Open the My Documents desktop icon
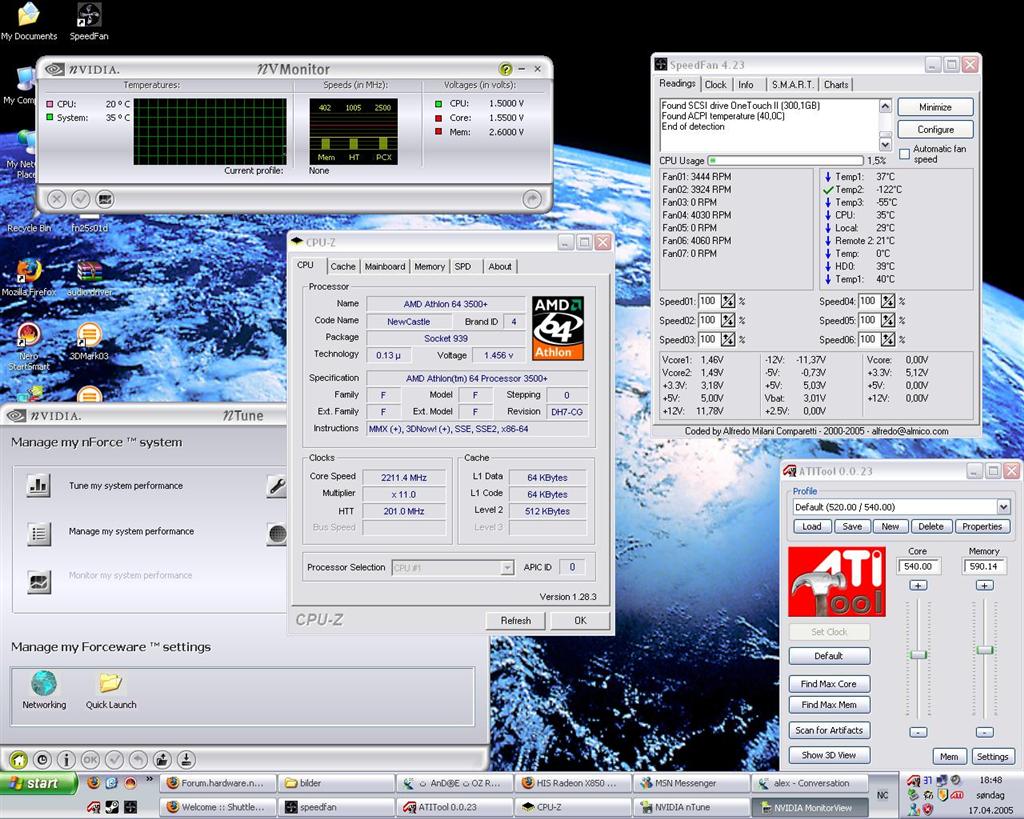The image size is (1024, 819). tap(29, 16)
